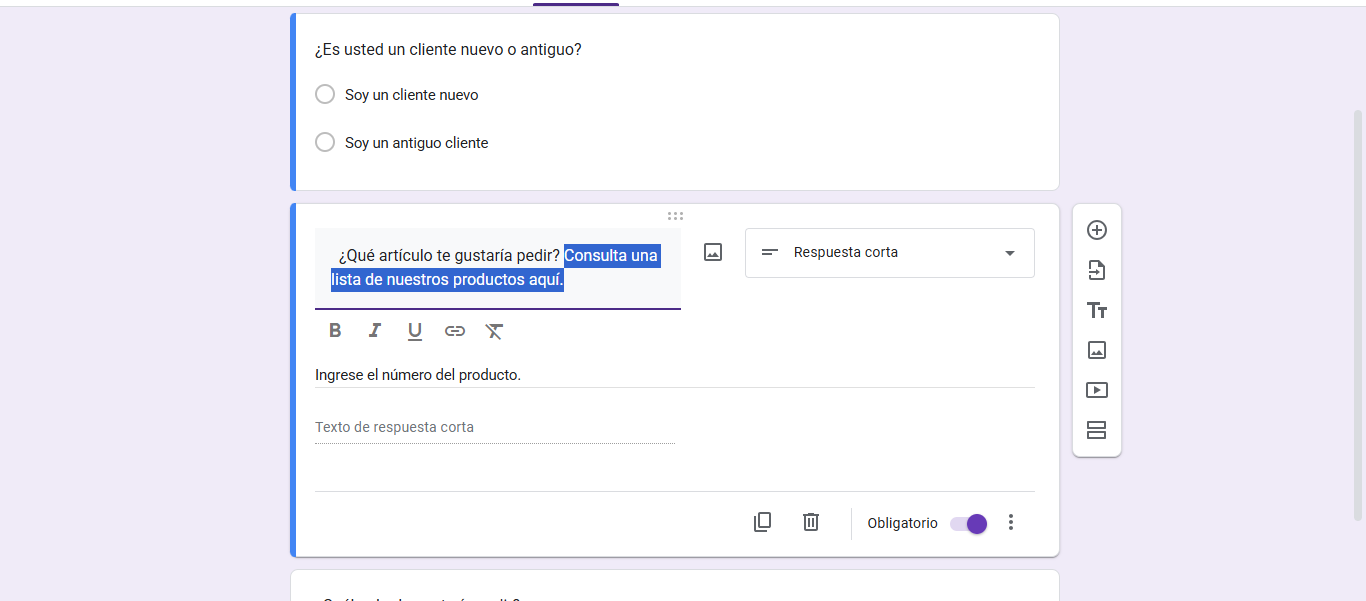This screenshot has width=1366, height=601.
Task: Apply bold formatting to selected text
Action: 335,331
